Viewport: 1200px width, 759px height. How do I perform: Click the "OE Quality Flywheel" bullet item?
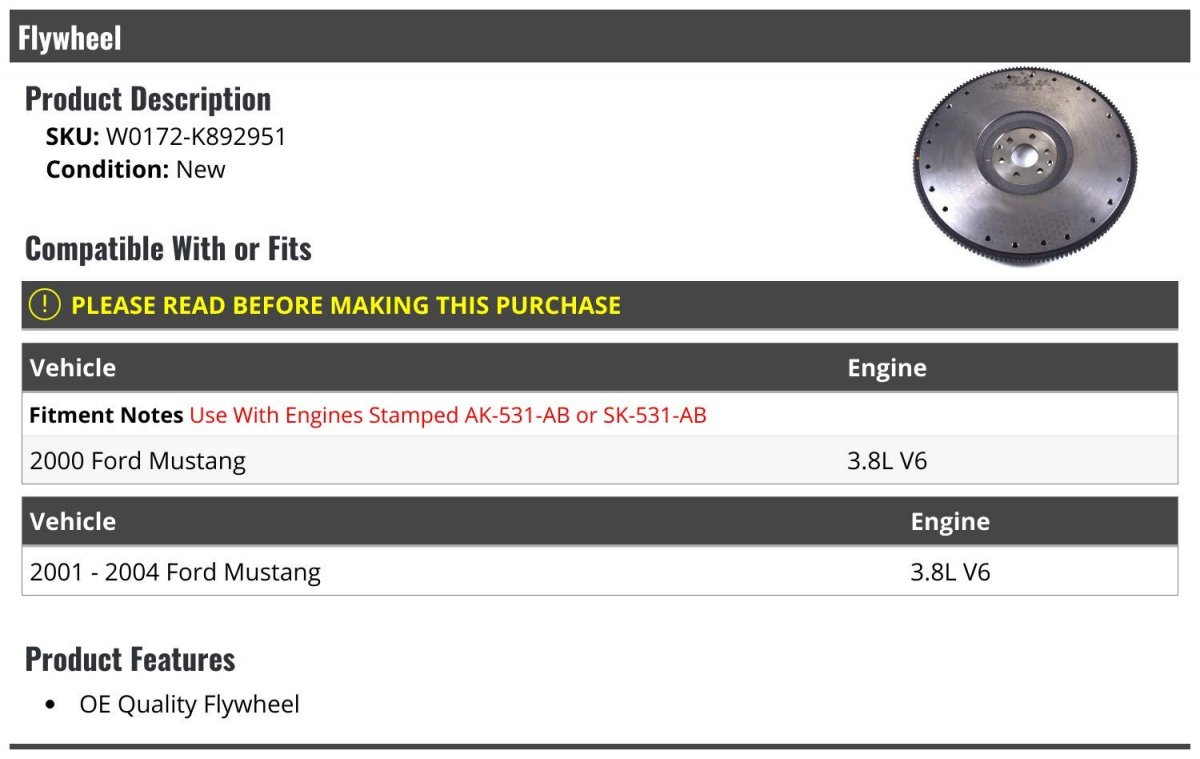[x=189, y=704]
